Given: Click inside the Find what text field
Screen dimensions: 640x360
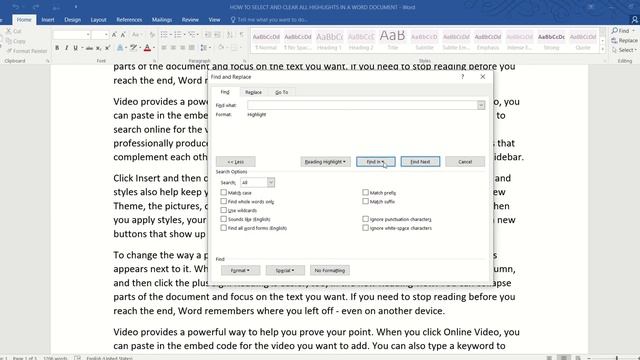Looking at the screenshot, I should [362, 105].
